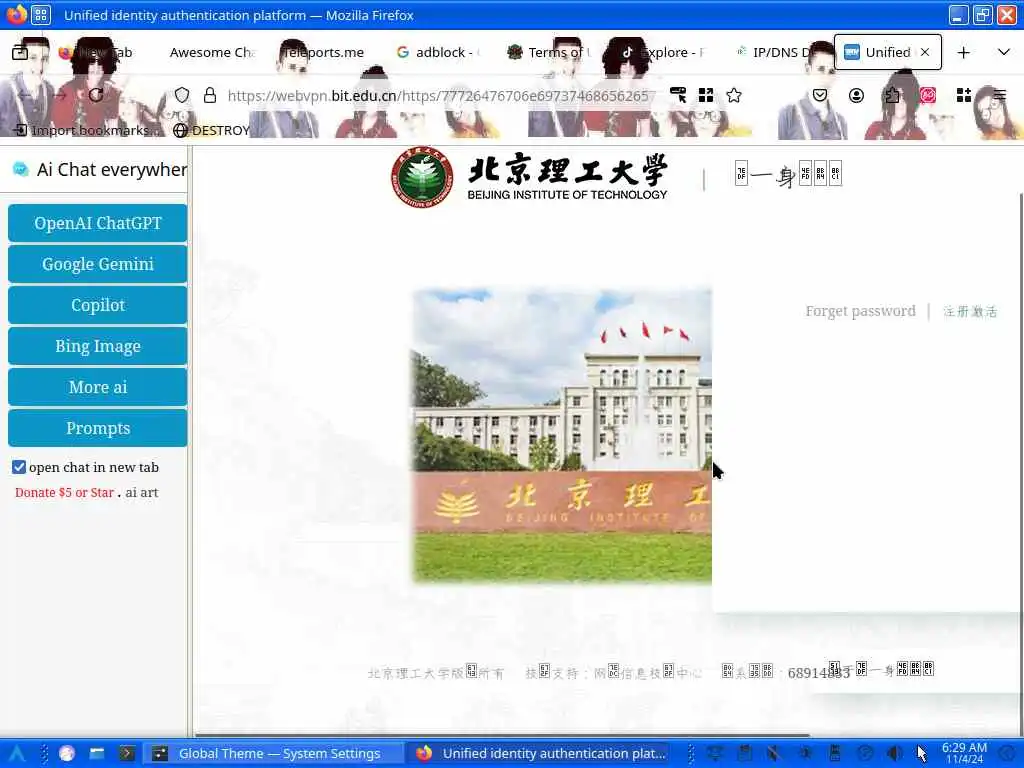Screen dimensions: 1024x768
Task: Open the Prompts sidebar button
Action: point(97,428)
